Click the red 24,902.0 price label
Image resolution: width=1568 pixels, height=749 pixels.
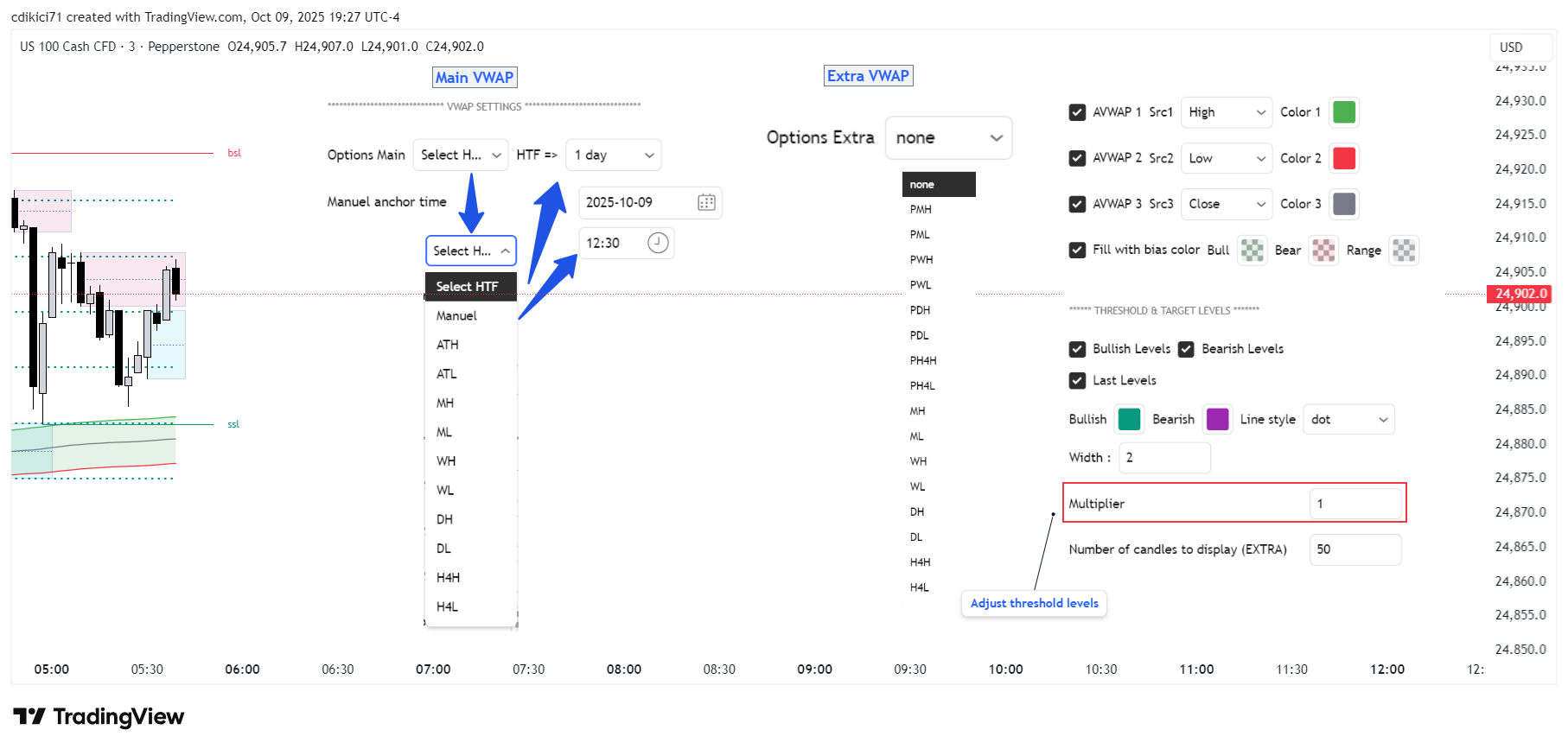click(1519, 294)
